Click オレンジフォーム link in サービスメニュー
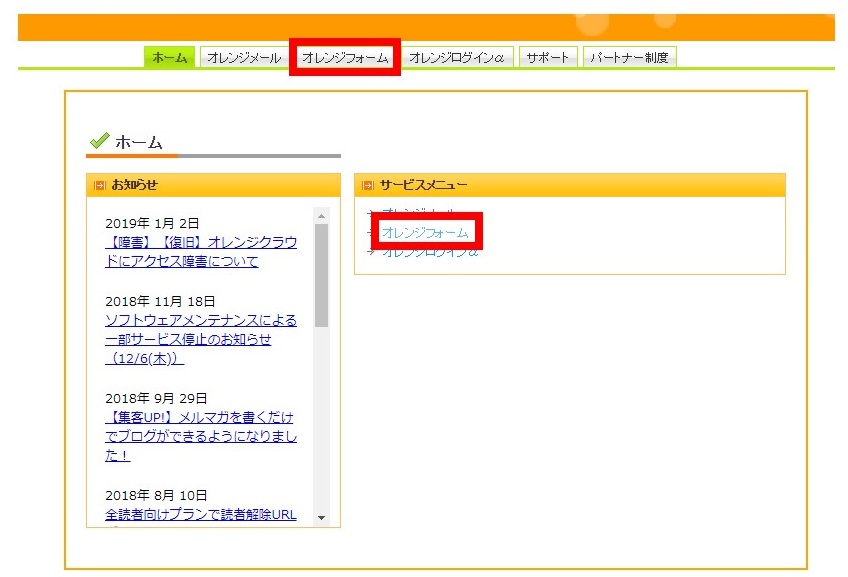 coord(425,233)
